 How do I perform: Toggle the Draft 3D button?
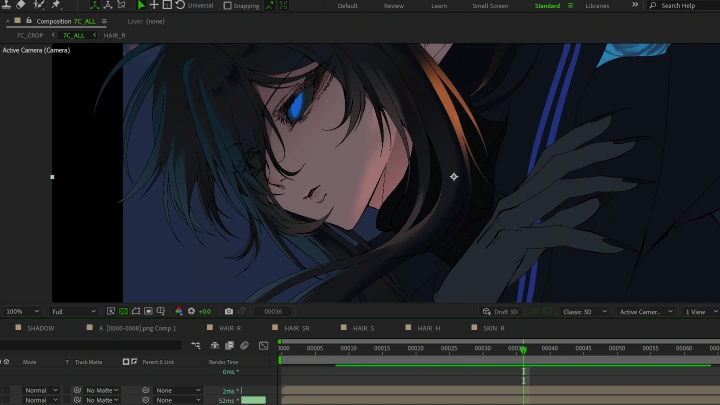point(500,312)
